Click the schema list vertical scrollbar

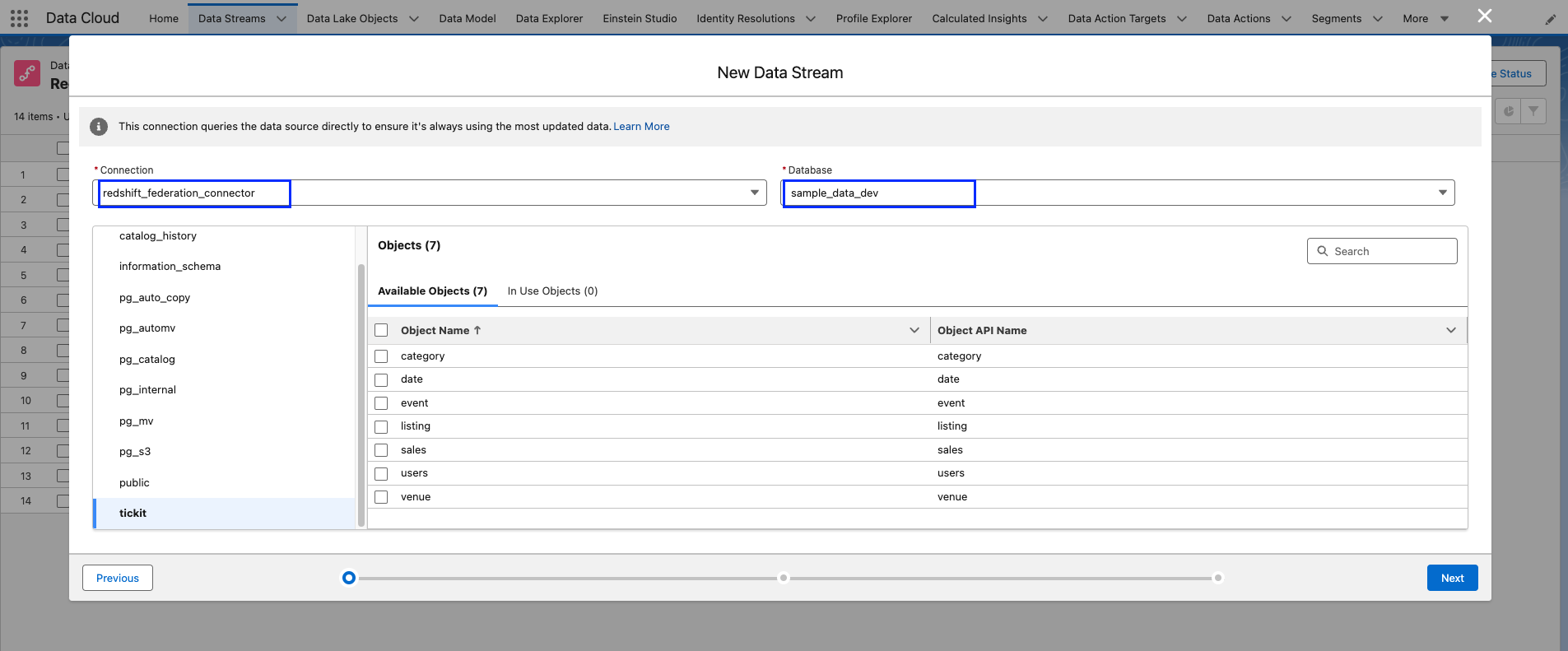pos(361,395)
